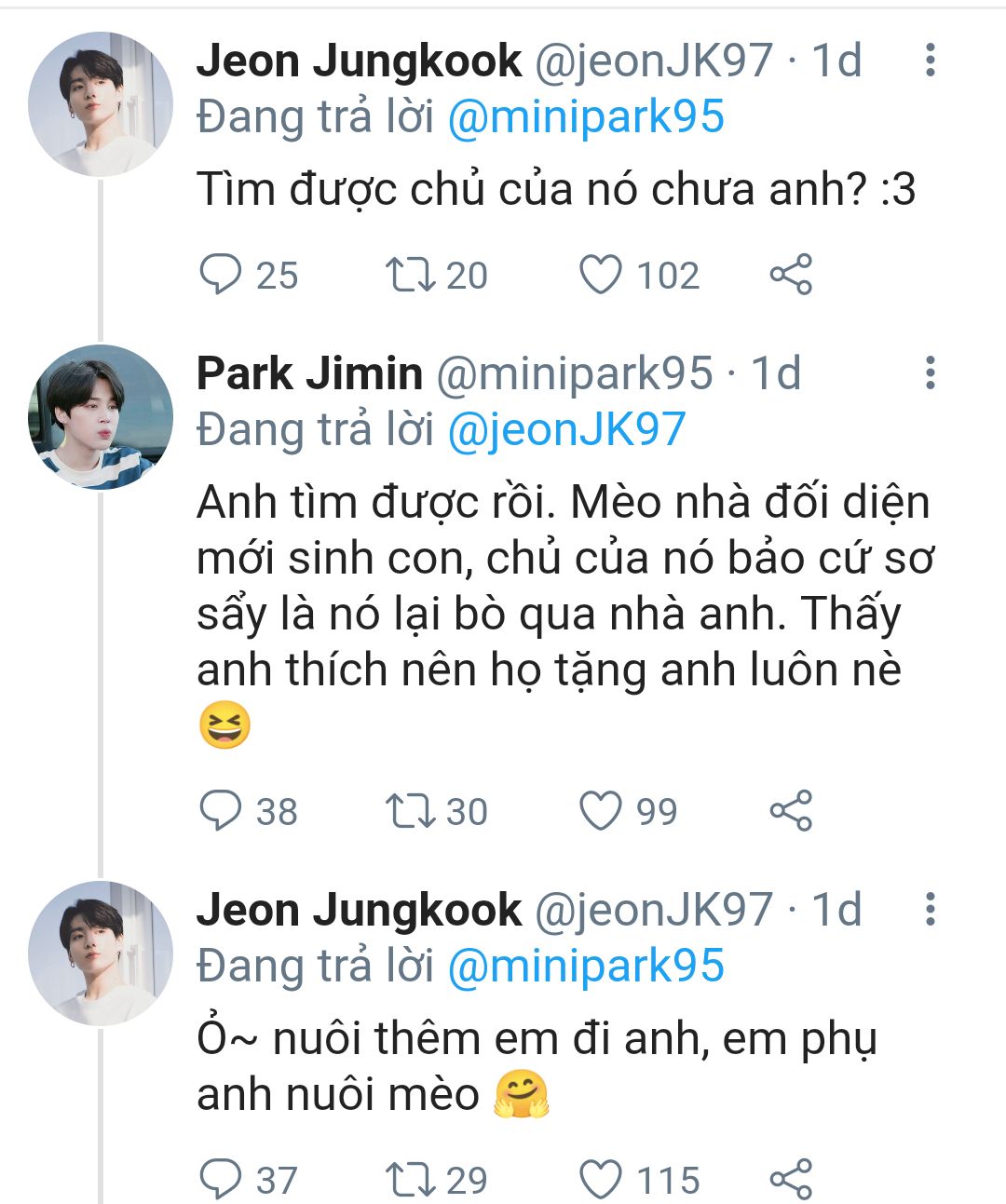Open reply on Park Jimin's tweet
1006x1204 pixels.
click(x=222, y=811)
